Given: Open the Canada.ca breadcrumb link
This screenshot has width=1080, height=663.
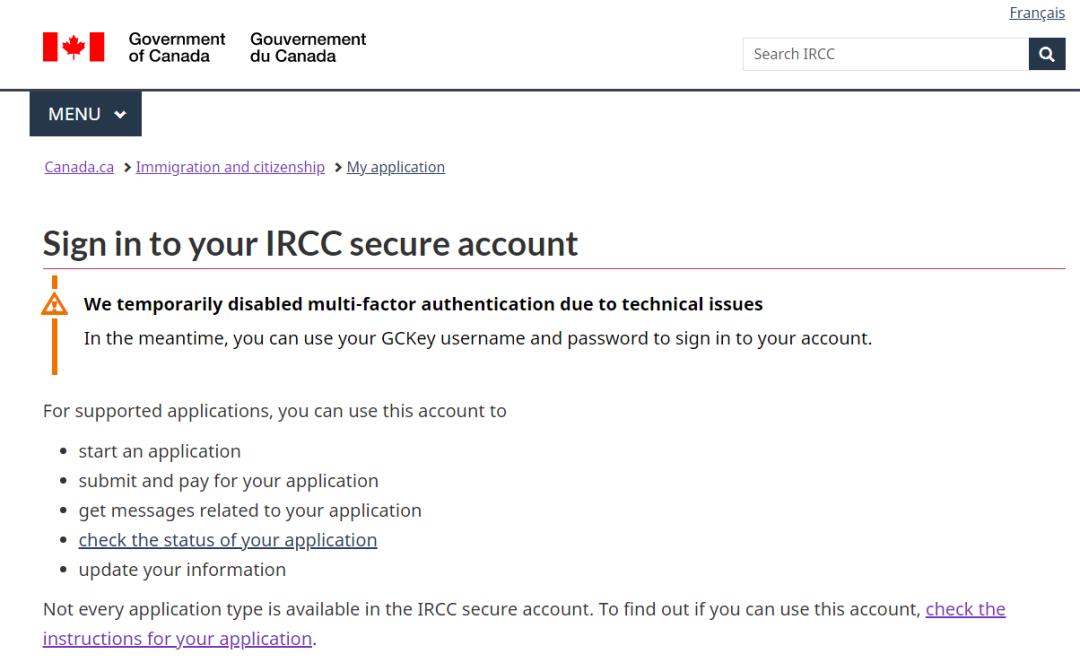Looking at the screenshot, I should (x=79, y=167).
